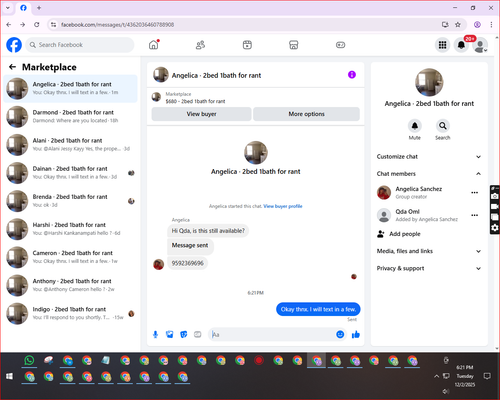Viewport: 500px width, 400px height.
Task: Open the account profile avatar menu
Action: coord(480,45)
